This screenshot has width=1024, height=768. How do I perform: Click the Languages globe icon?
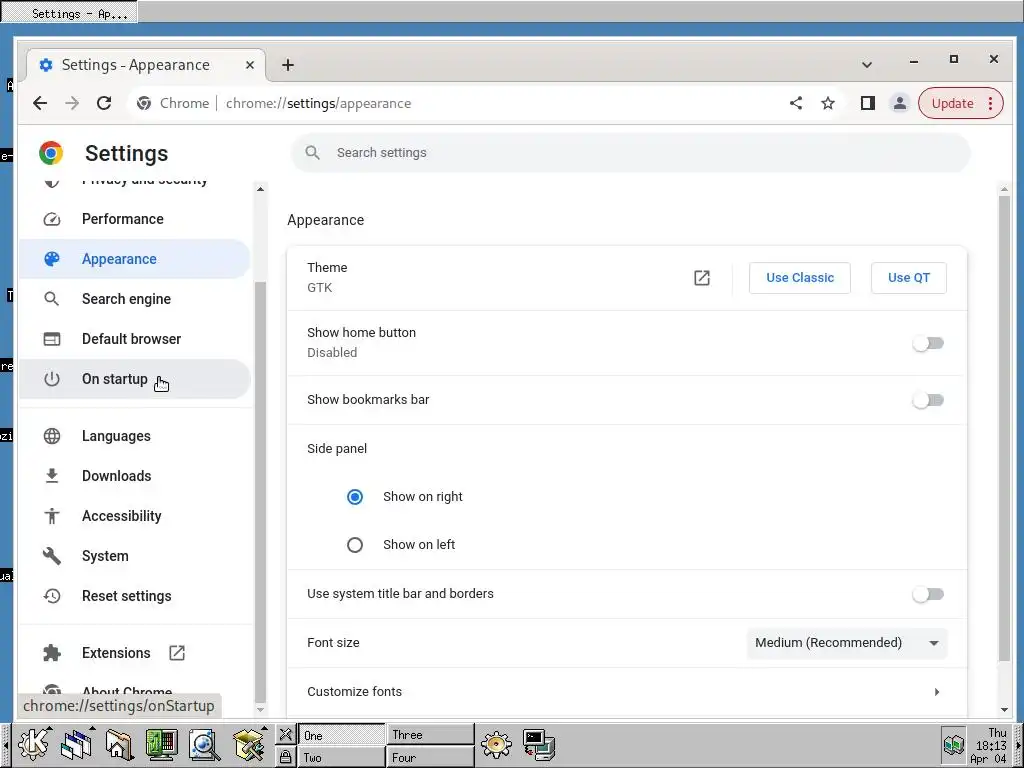point(52,436)
